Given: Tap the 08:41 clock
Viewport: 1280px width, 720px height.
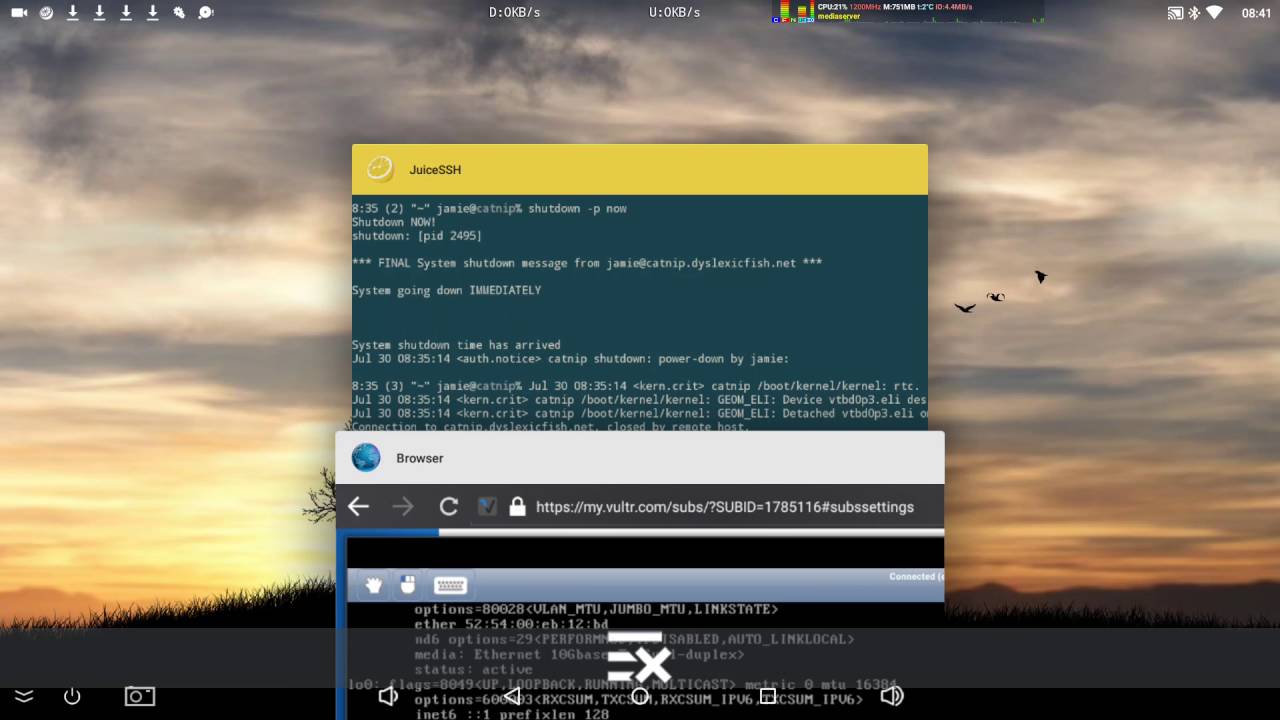Looking at the screenshot, I should [1256, 13].
